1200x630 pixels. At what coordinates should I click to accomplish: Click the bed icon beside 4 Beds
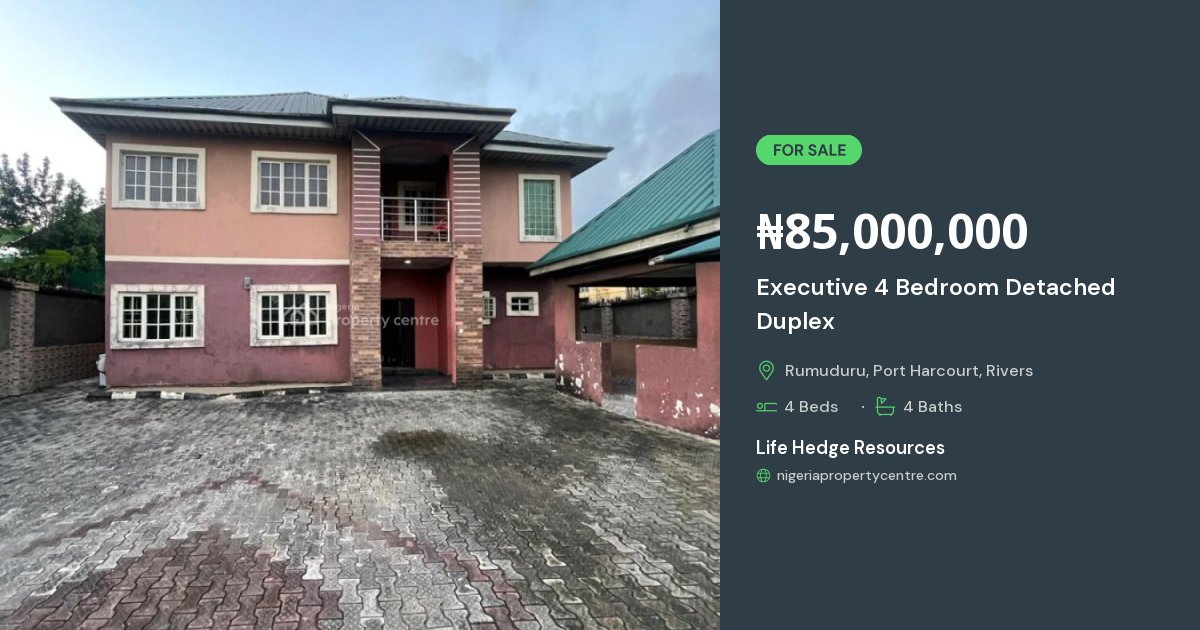(x=766, y=407)
